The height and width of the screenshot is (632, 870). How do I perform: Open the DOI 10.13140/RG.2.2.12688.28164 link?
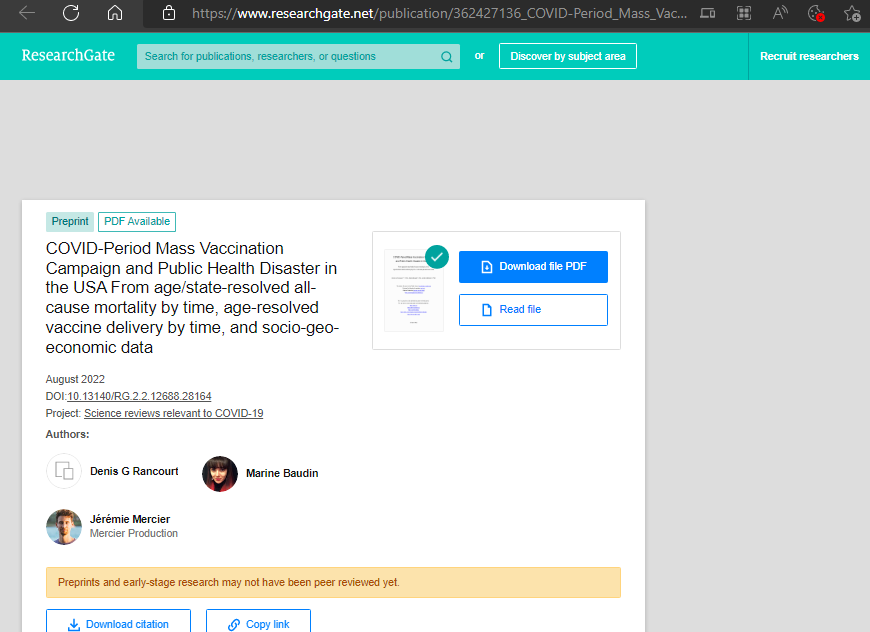pos(139,396)
